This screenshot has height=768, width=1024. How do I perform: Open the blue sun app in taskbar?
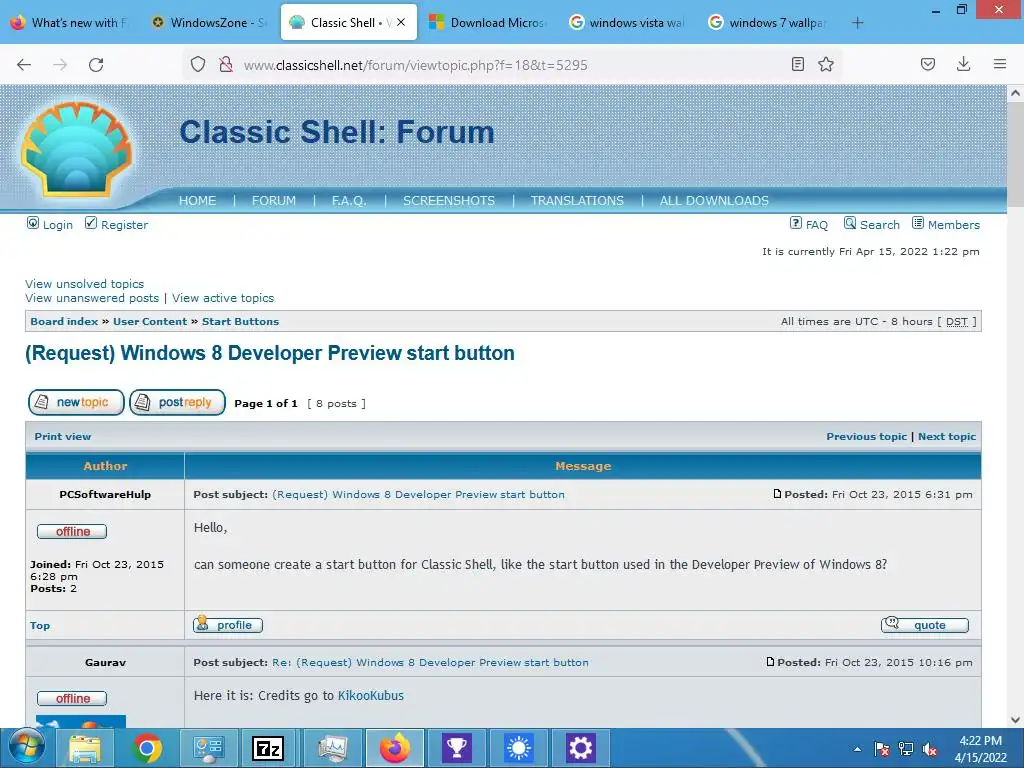519,748
